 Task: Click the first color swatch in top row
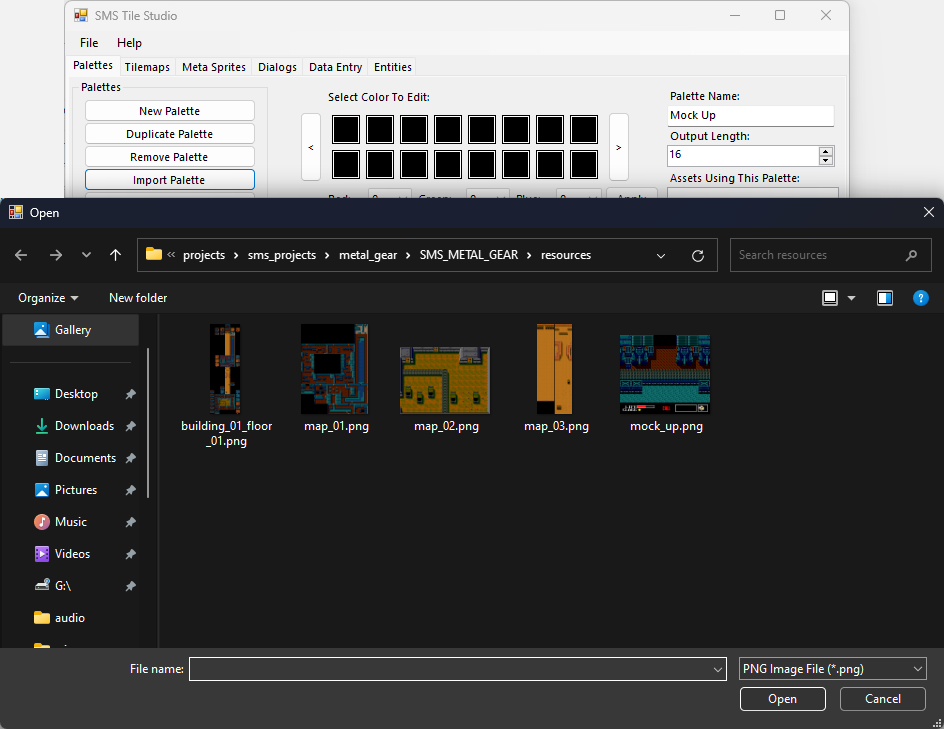(x=346, y=129)
